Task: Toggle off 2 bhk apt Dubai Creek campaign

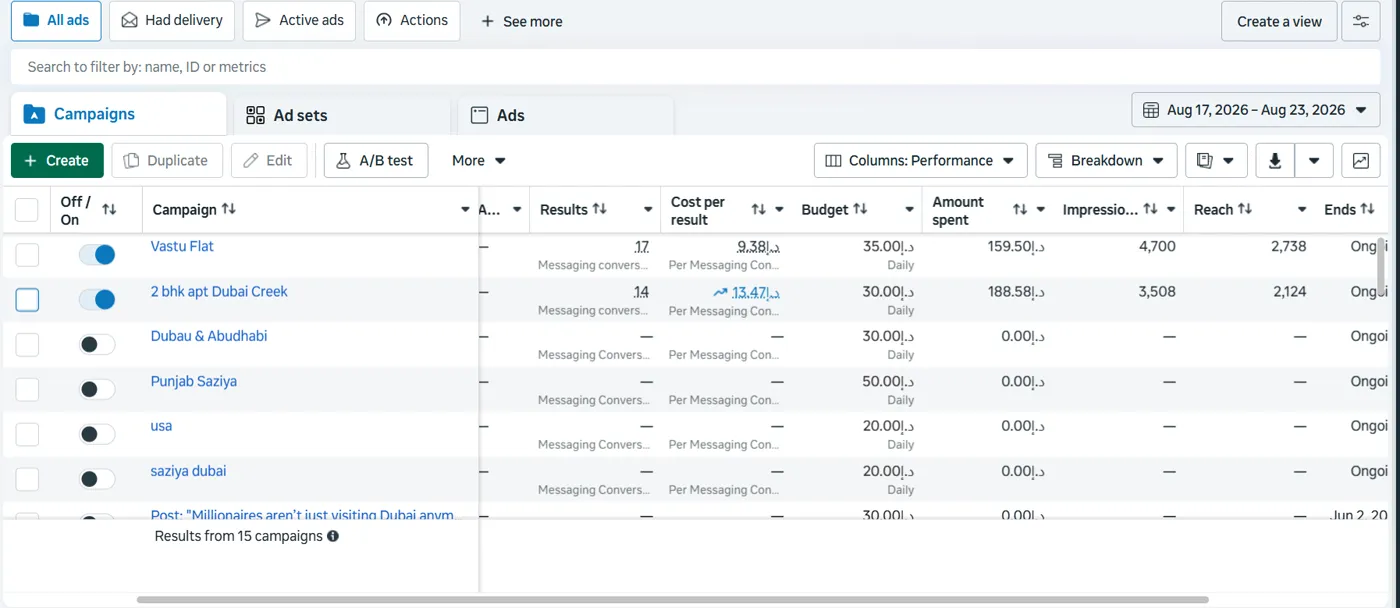Action: click(97, 300)
